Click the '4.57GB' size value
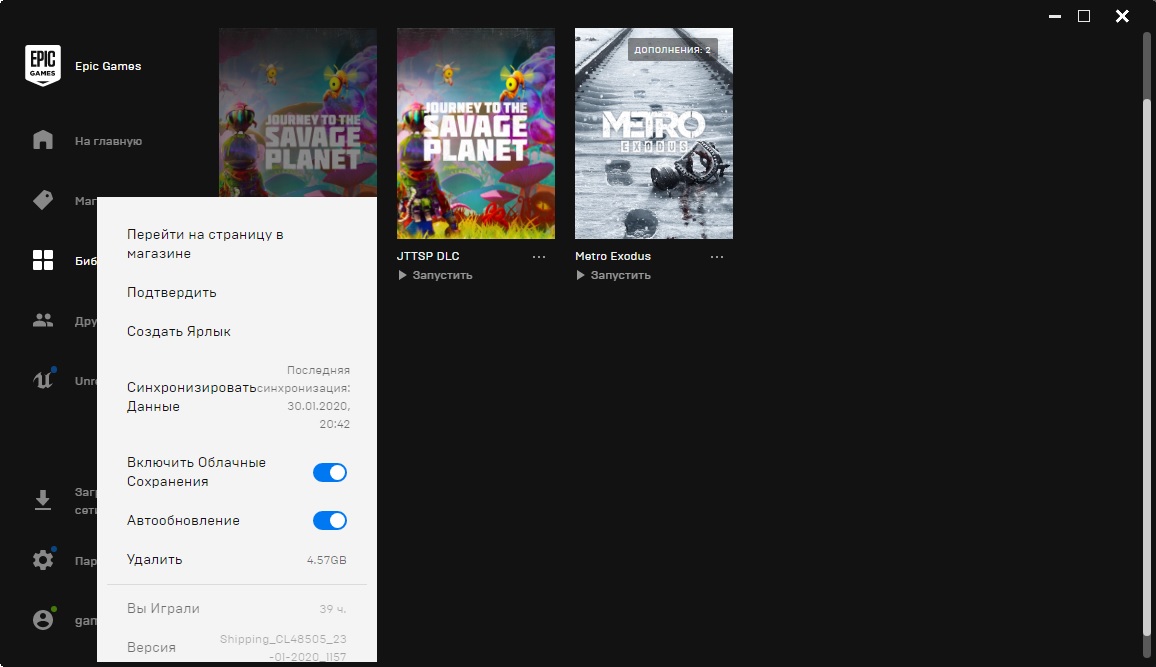Image resolution: width=1156 pixels, height=667 pixels. (x=327, y=560)
